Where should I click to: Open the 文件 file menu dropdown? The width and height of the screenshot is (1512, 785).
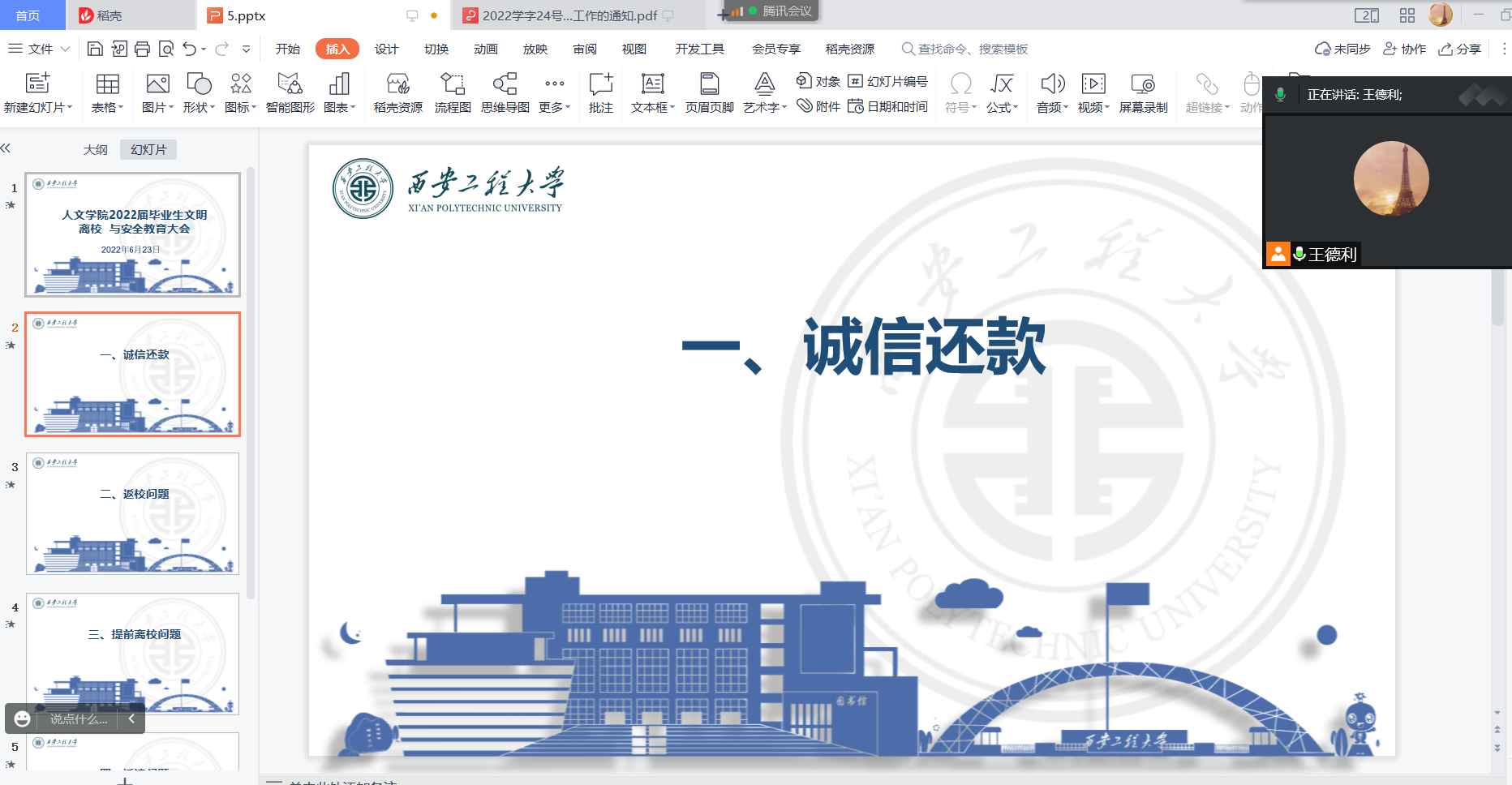point(39,49)
